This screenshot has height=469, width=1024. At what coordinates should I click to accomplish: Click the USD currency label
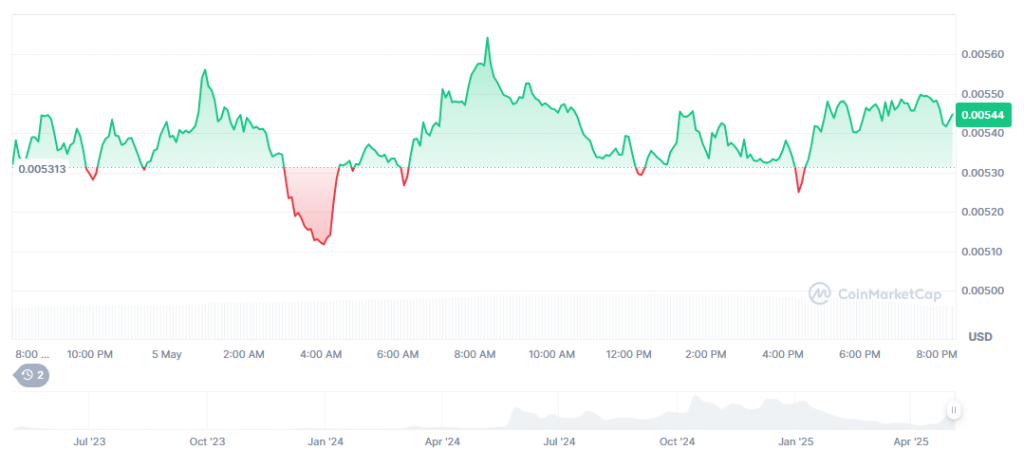click(x=979, y=337)
